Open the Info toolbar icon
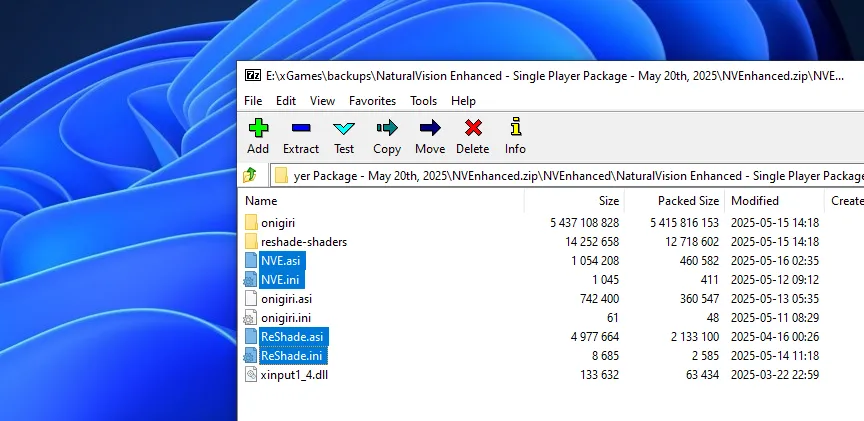The height and width of the screenshot is (421, 864). click(x=515, y=128)
